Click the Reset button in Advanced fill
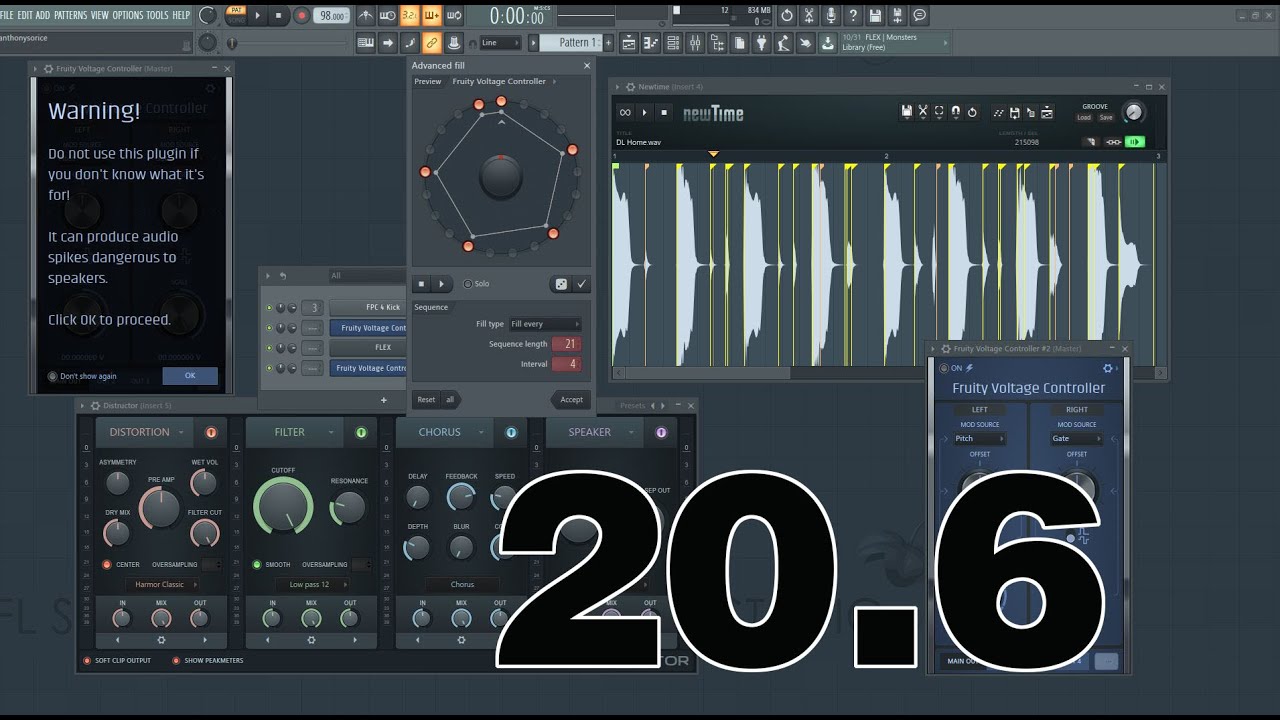Image resolution: width=1280 pixels, height=720 pixels. pos(426,400)
